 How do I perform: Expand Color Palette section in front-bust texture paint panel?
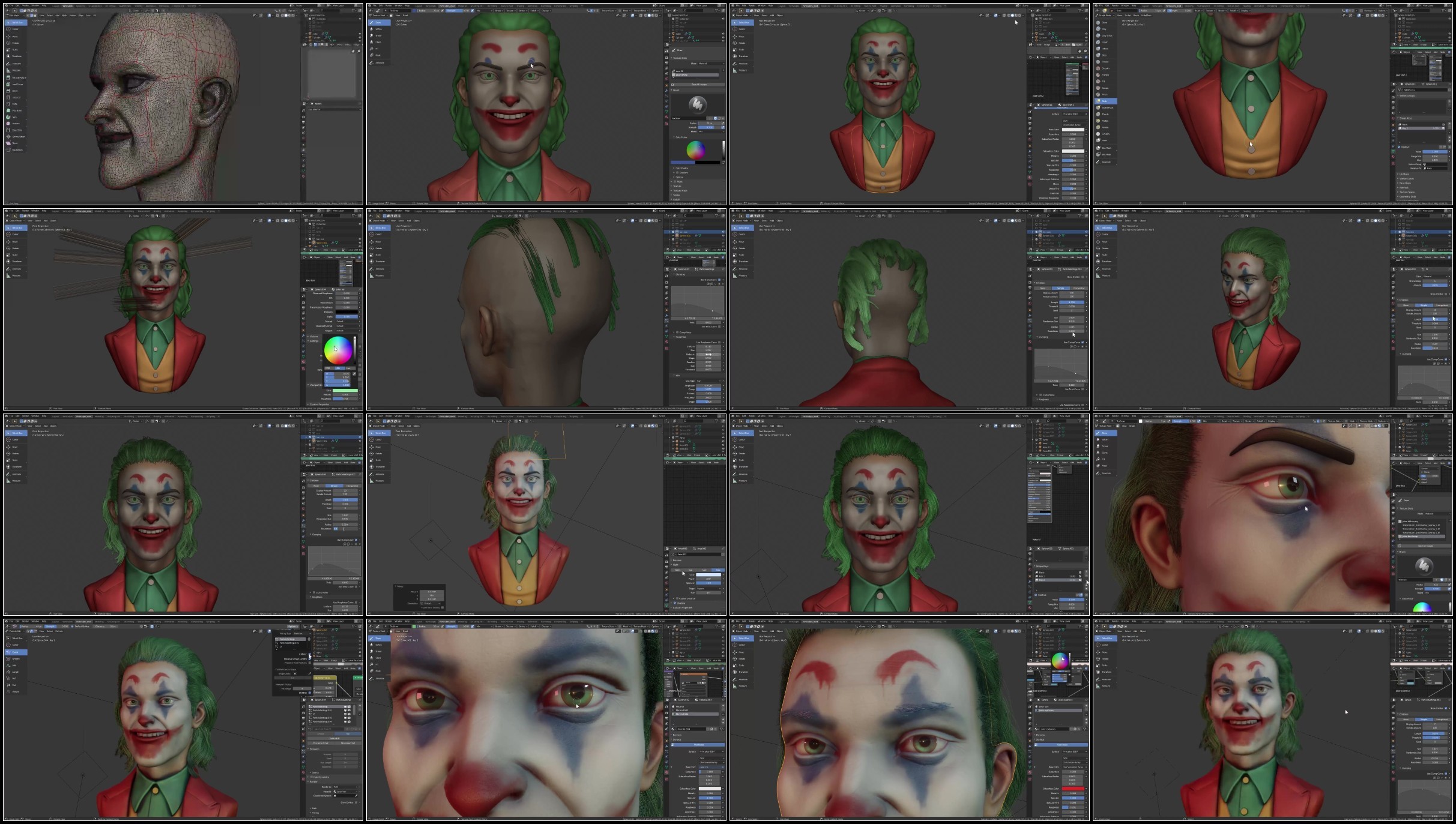682,168
